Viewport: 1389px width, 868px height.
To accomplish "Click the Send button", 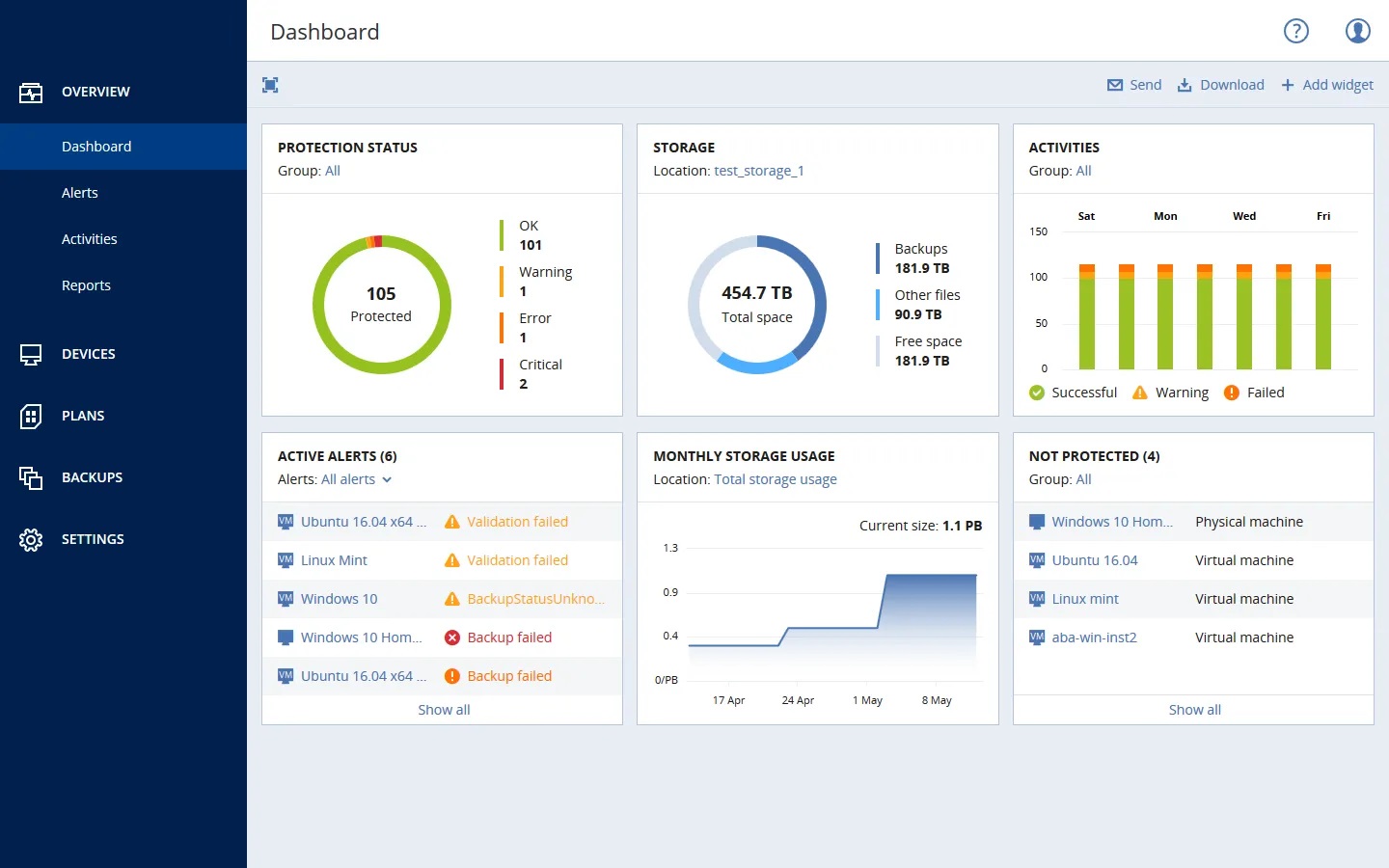I will click(x=1134, y=85).
